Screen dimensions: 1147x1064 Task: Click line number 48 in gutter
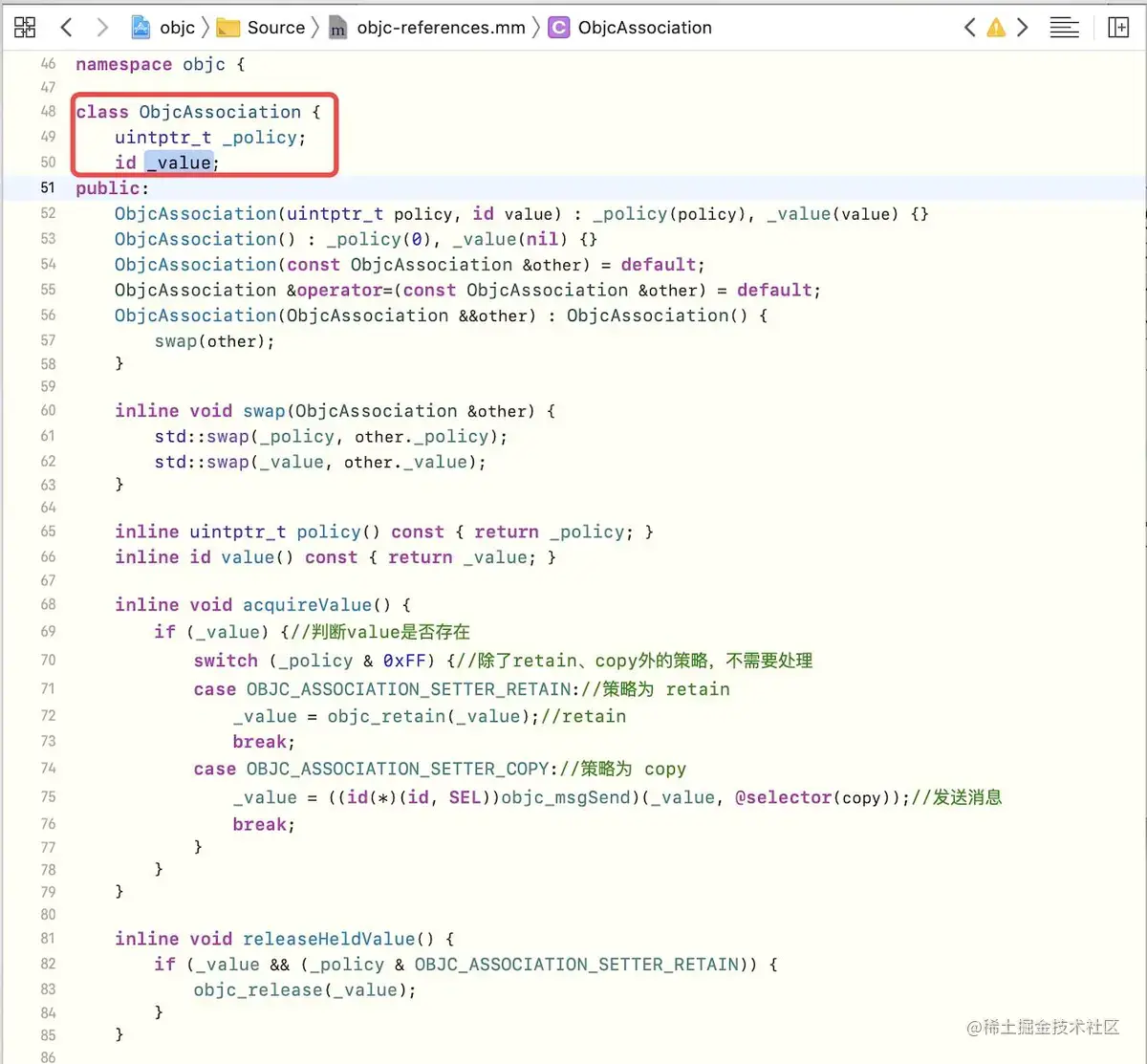coord(48,112)
